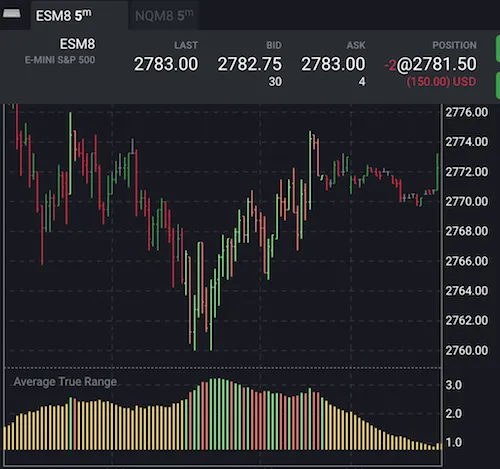Click the 2770.00 price axis label
Viewport: 500px width, 469px height.
pos(467,201)
